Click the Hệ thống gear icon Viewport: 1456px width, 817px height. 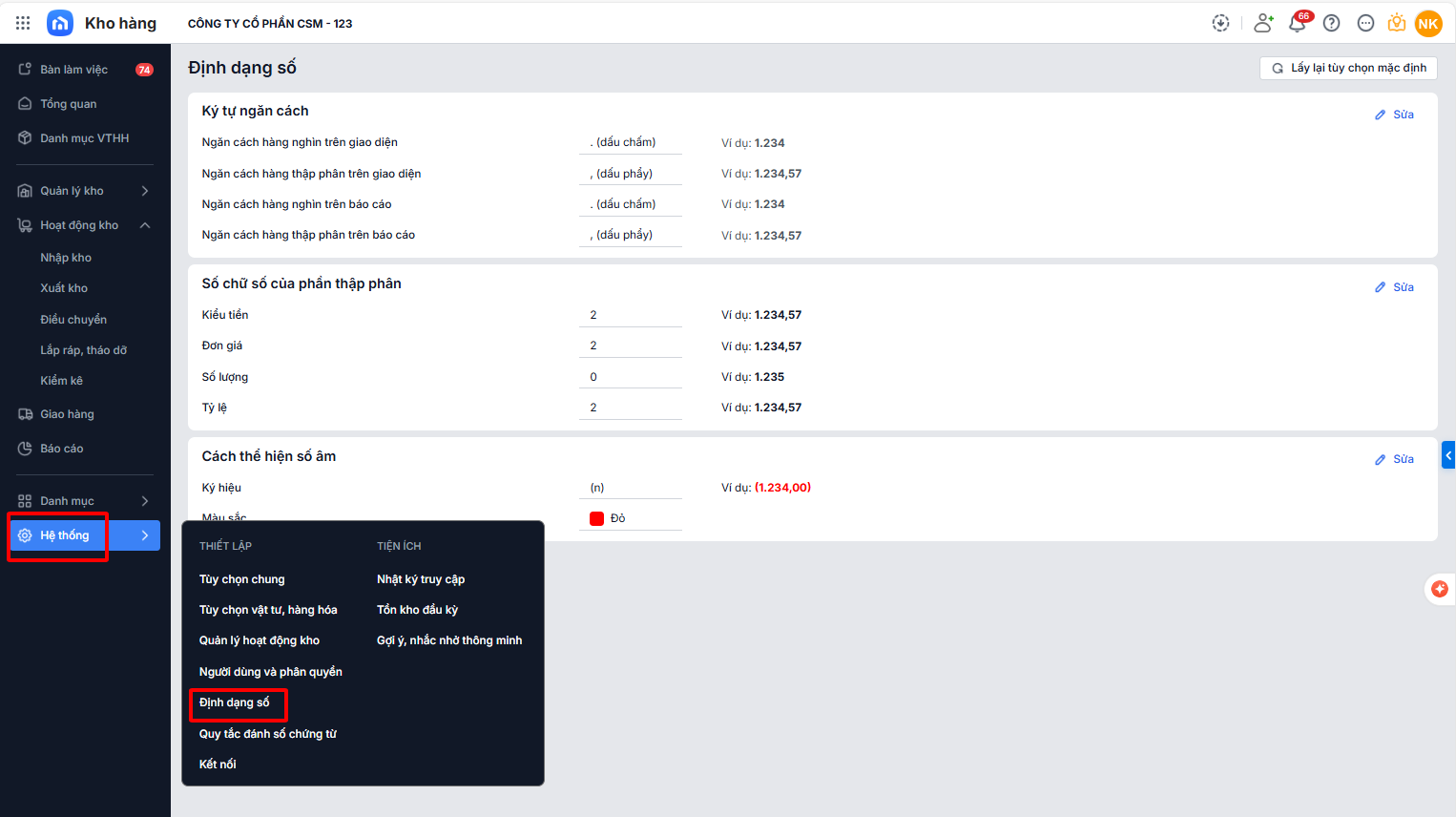coord(25,535)
